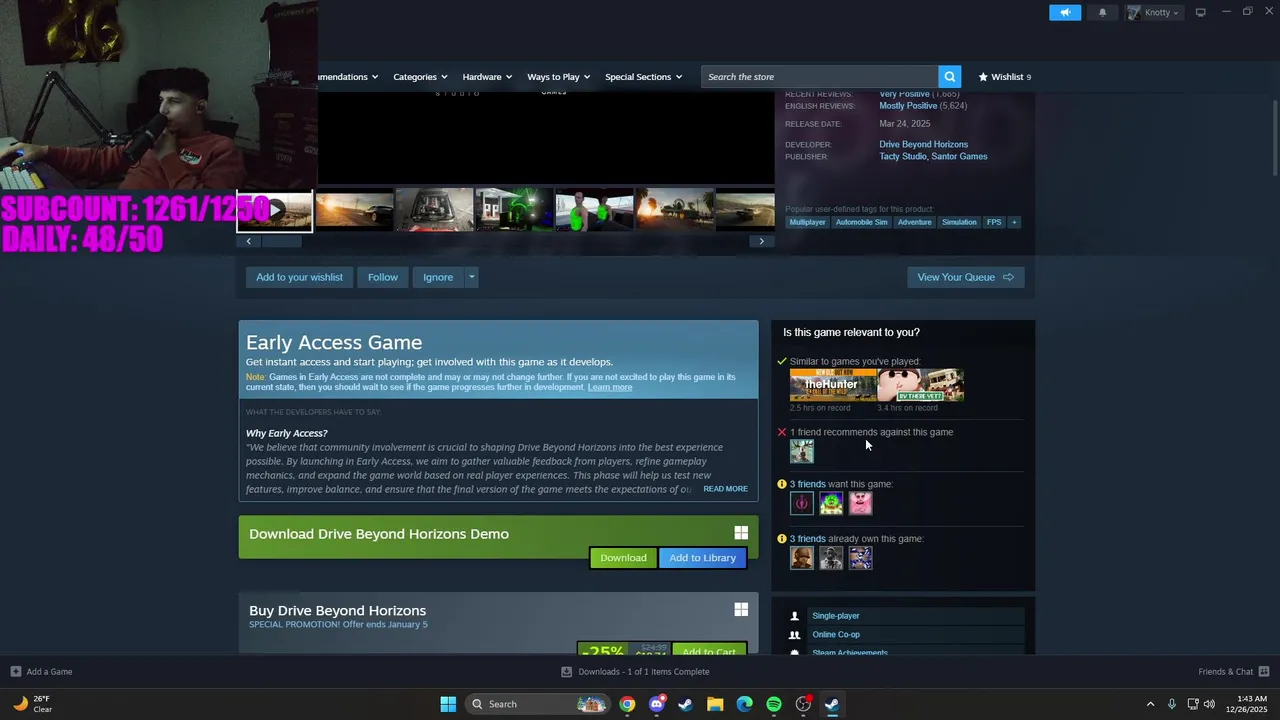This screenshot has height=720, width=1280.
Task: Click the screenshot strip scrollbar handle
Action: point(281,241)
